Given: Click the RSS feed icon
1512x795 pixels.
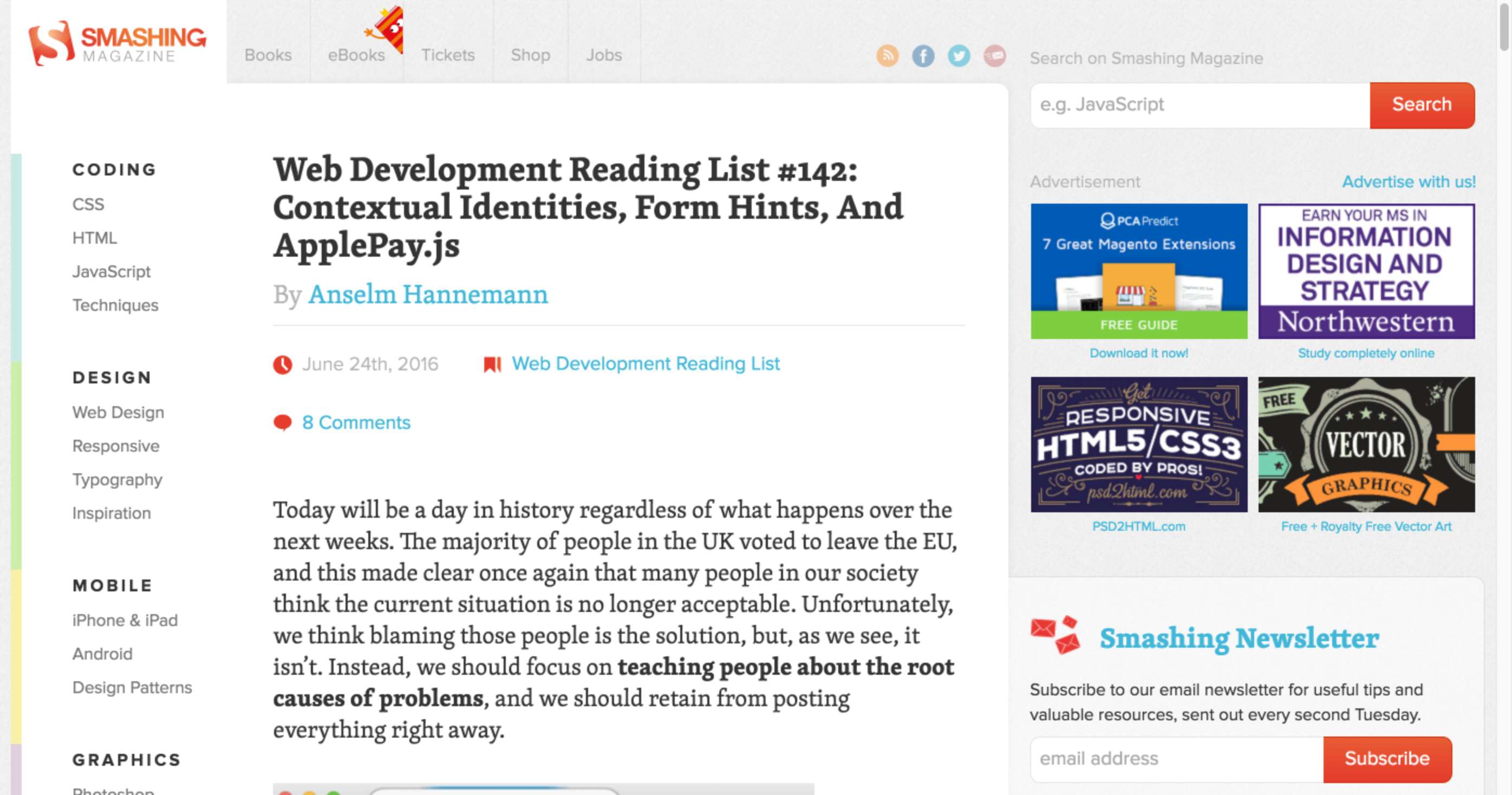Looking at the screenshot, I should click(888, 56).
